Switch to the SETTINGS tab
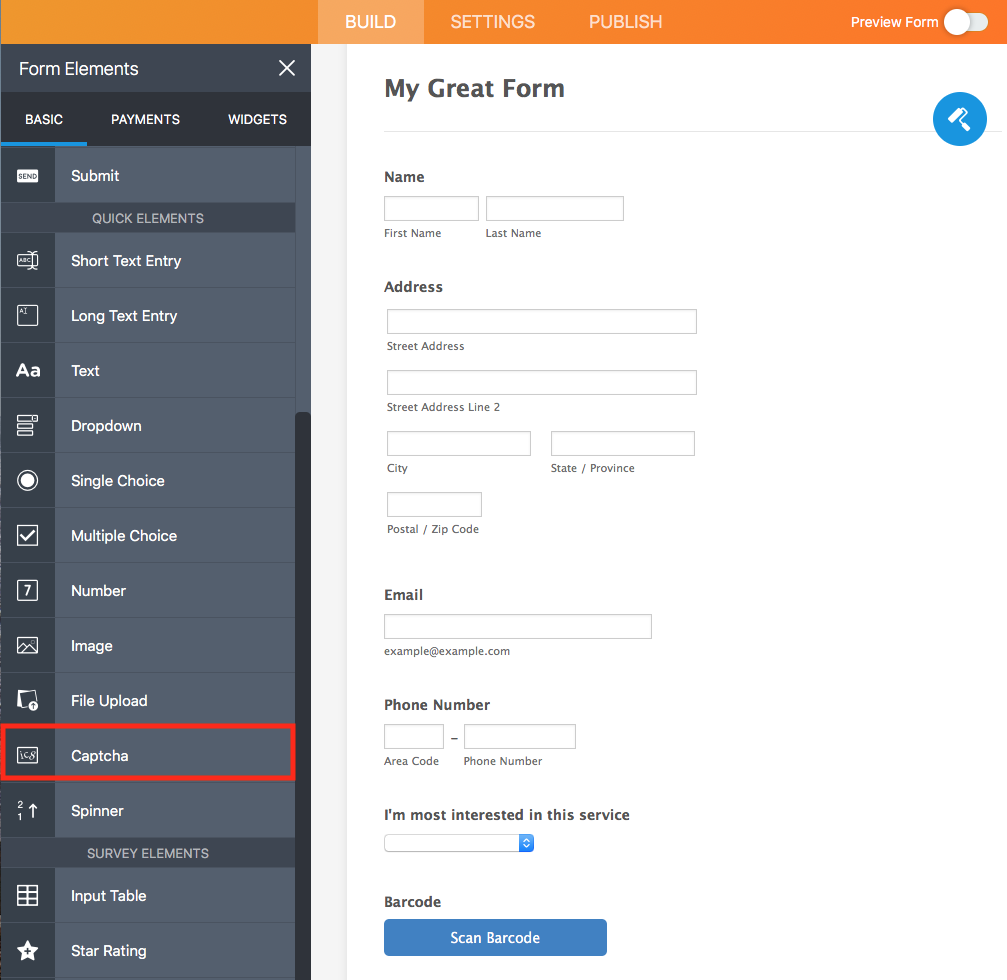 click(492, 21)
